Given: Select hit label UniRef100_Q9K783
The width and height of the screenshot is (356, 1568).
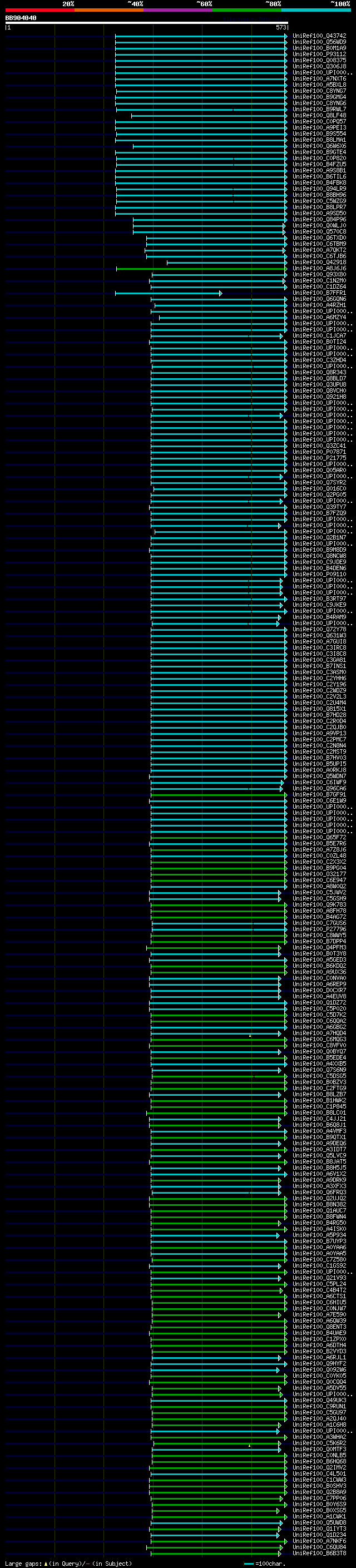Looking at the screenshot, I should click(319, 904).
